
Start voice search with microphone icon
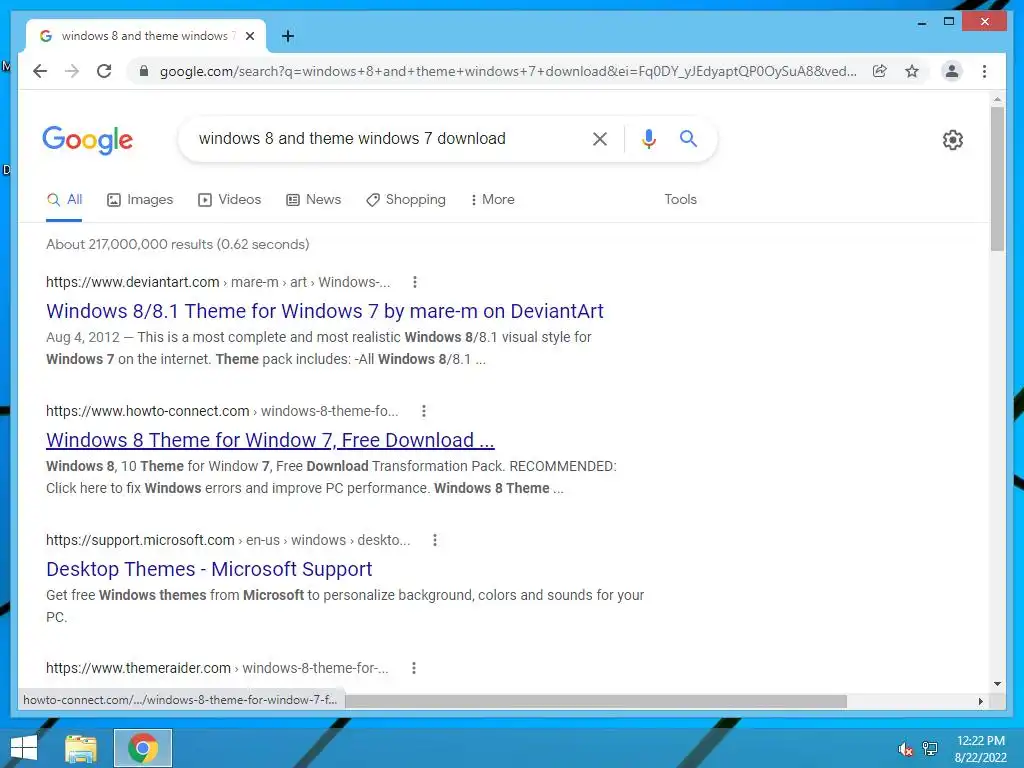[x=648, y=138]
